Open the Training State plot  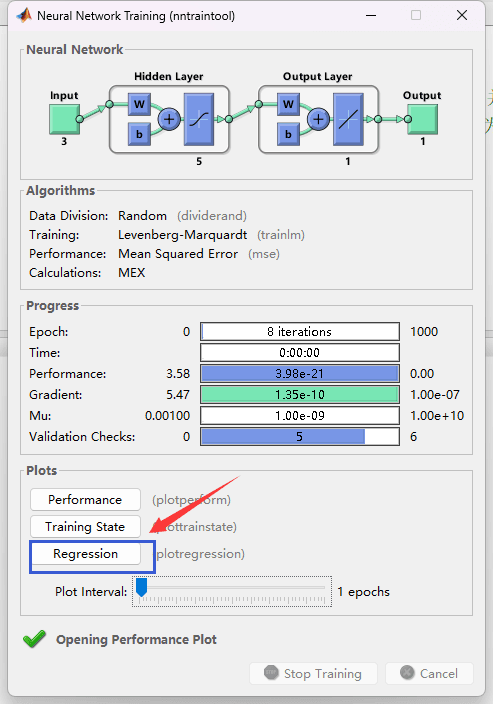[x=85, y=527]
